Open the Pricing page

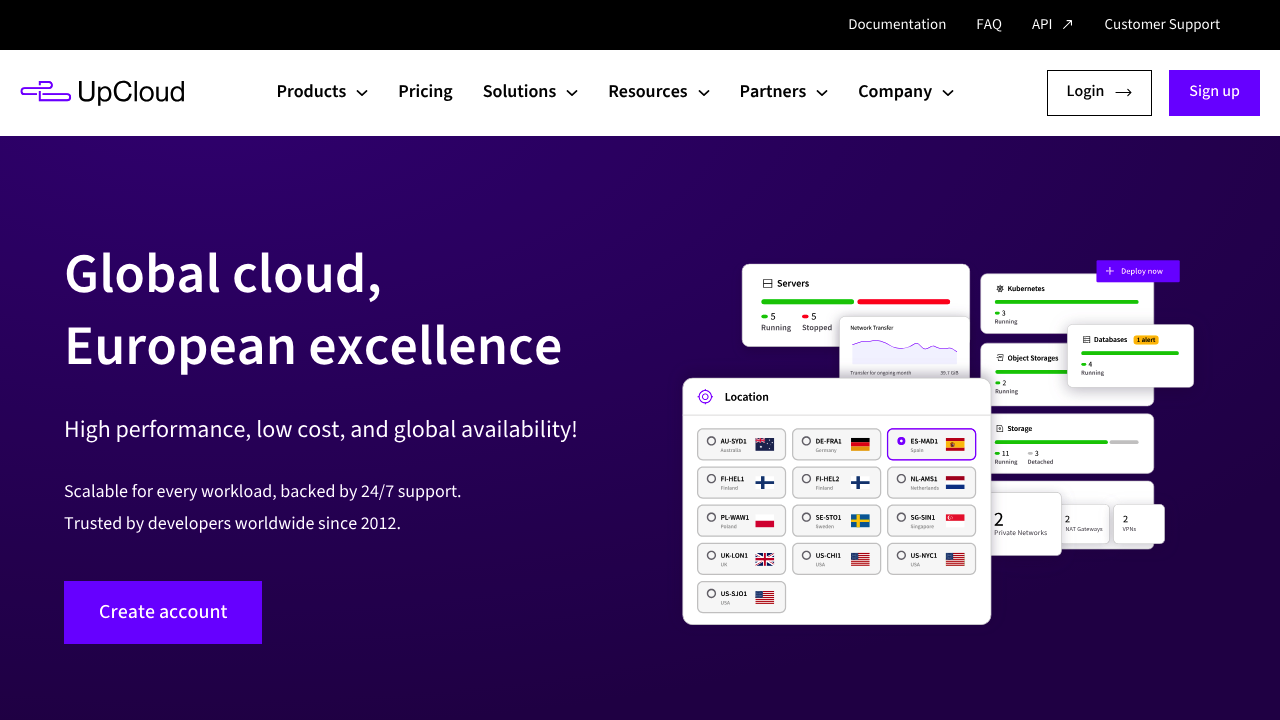425,91
